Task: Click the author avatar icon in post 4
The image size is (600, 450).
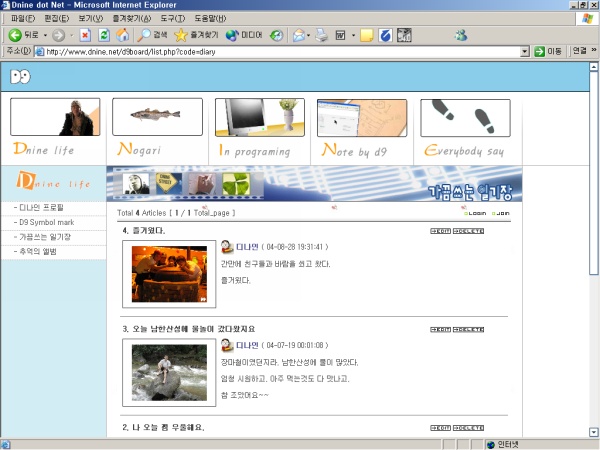Action: coord(227,247)
